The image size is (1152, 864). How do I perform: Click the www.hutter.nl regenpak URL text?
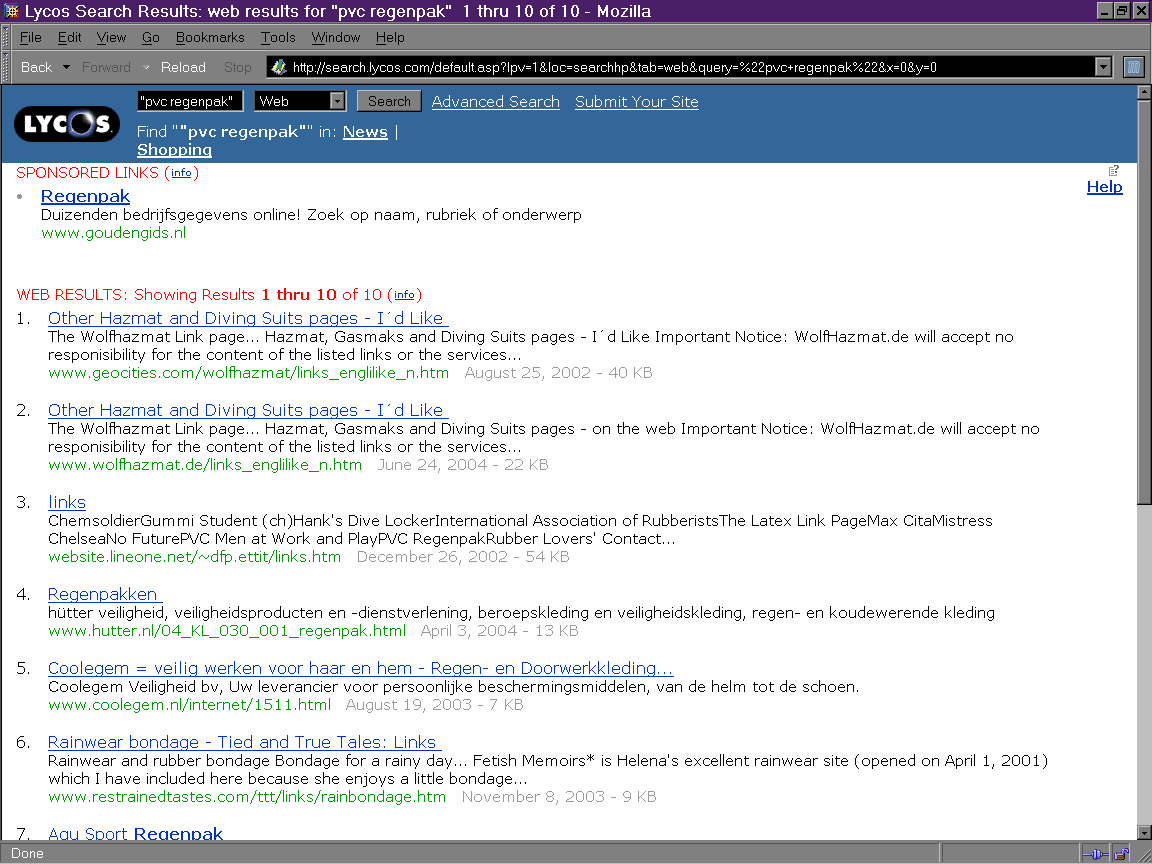click(227, 630)
